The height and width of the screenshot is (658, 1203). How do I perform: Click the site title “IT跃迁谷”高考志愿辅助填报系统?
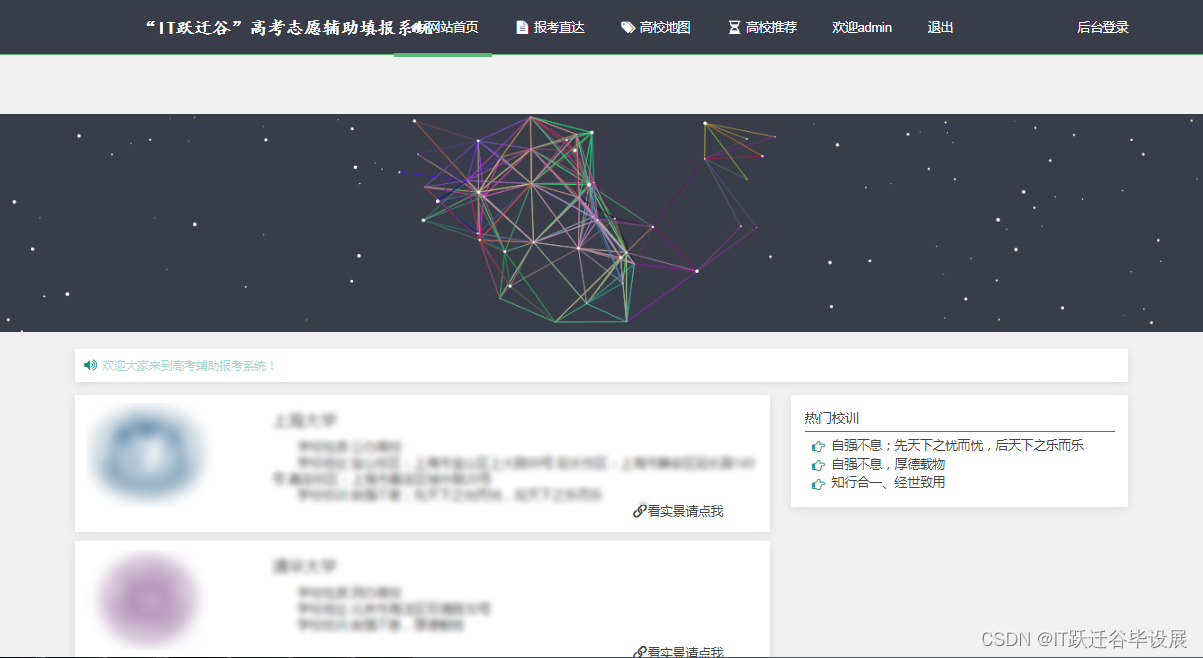pos(290,27)
